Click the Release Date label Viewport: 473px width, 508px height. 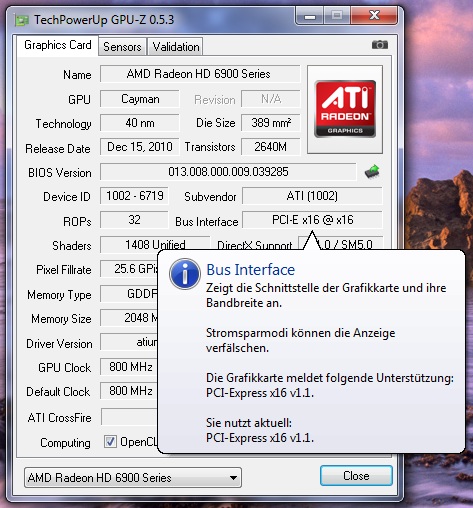[x=58, y=149]
